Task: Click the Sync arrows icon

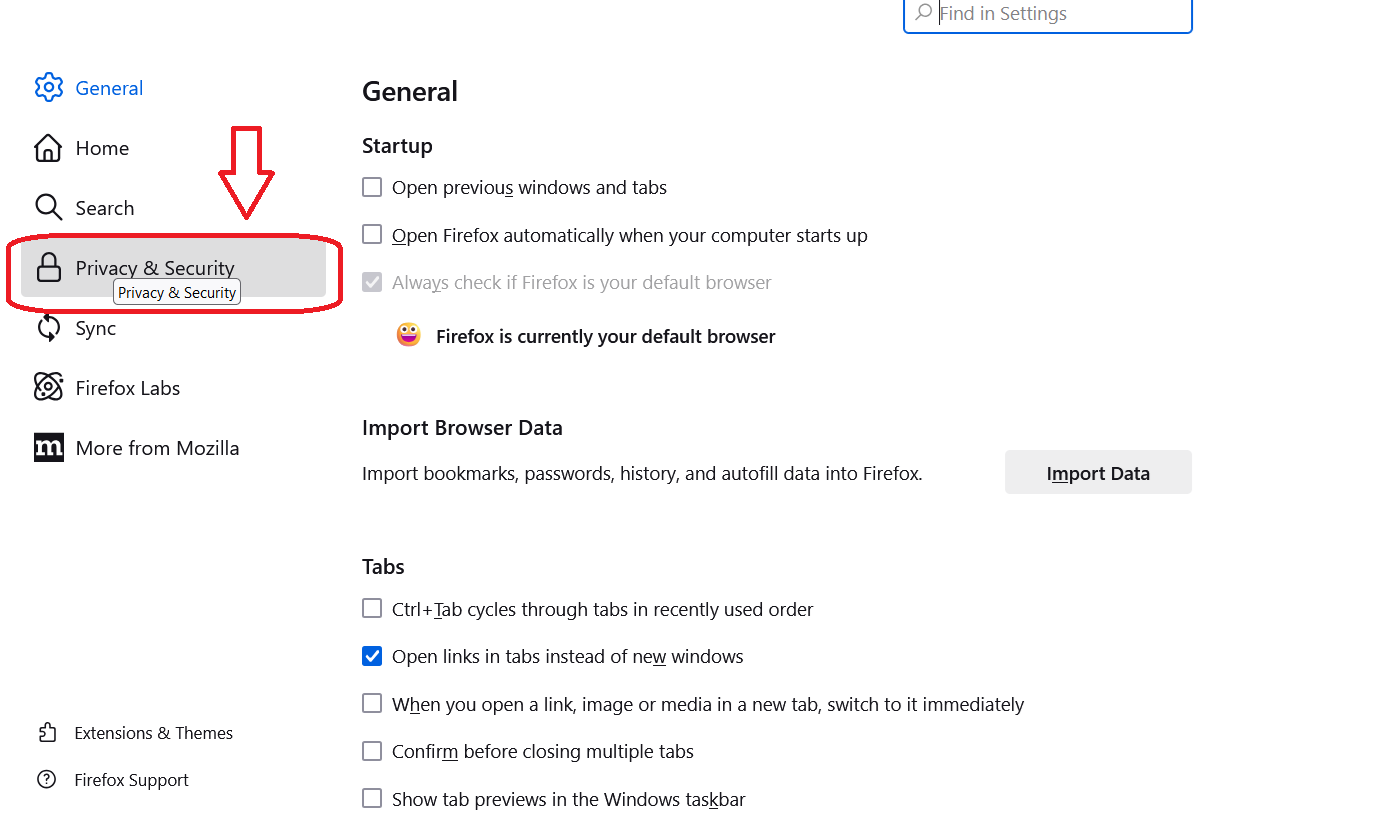Action: pyautogui.click(x=48, y=328)
